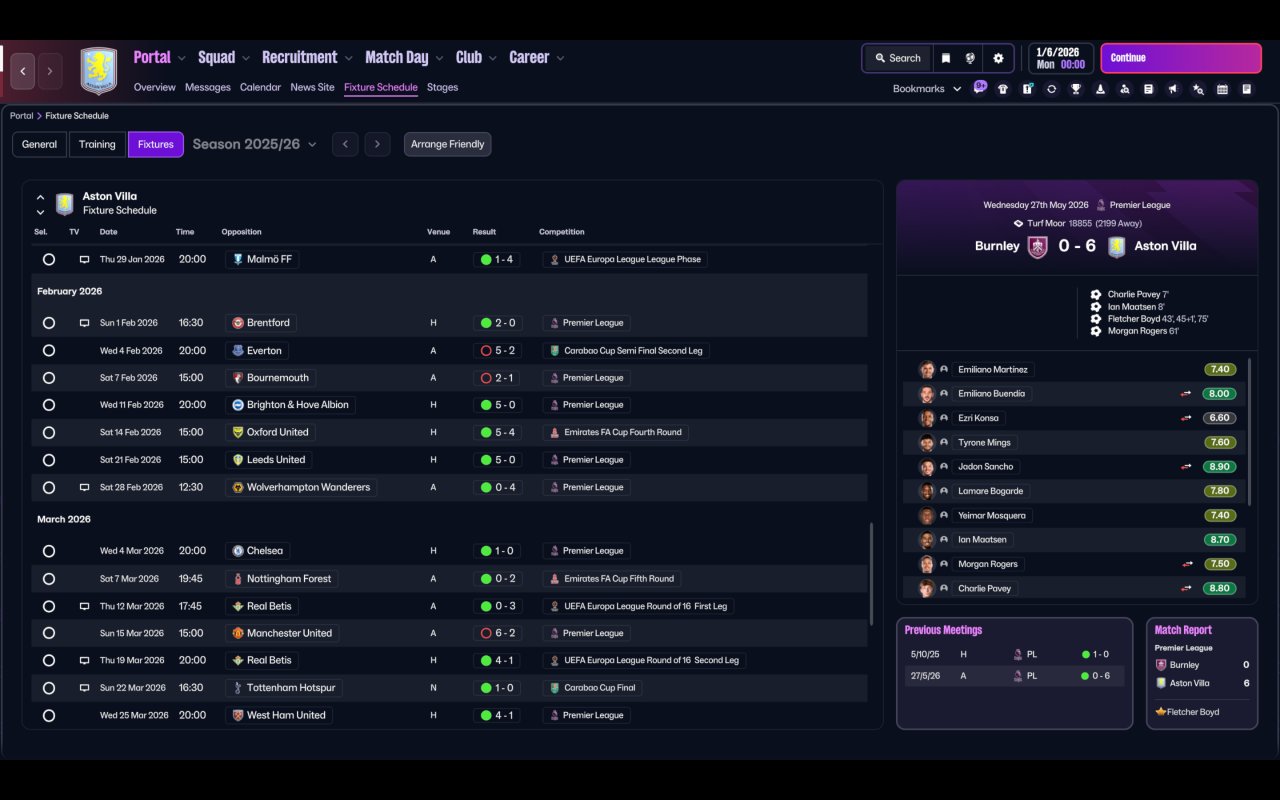The image size is (1280, 800).
Task: Expand the Career menu chevron
Action: [x=560, y=58]
